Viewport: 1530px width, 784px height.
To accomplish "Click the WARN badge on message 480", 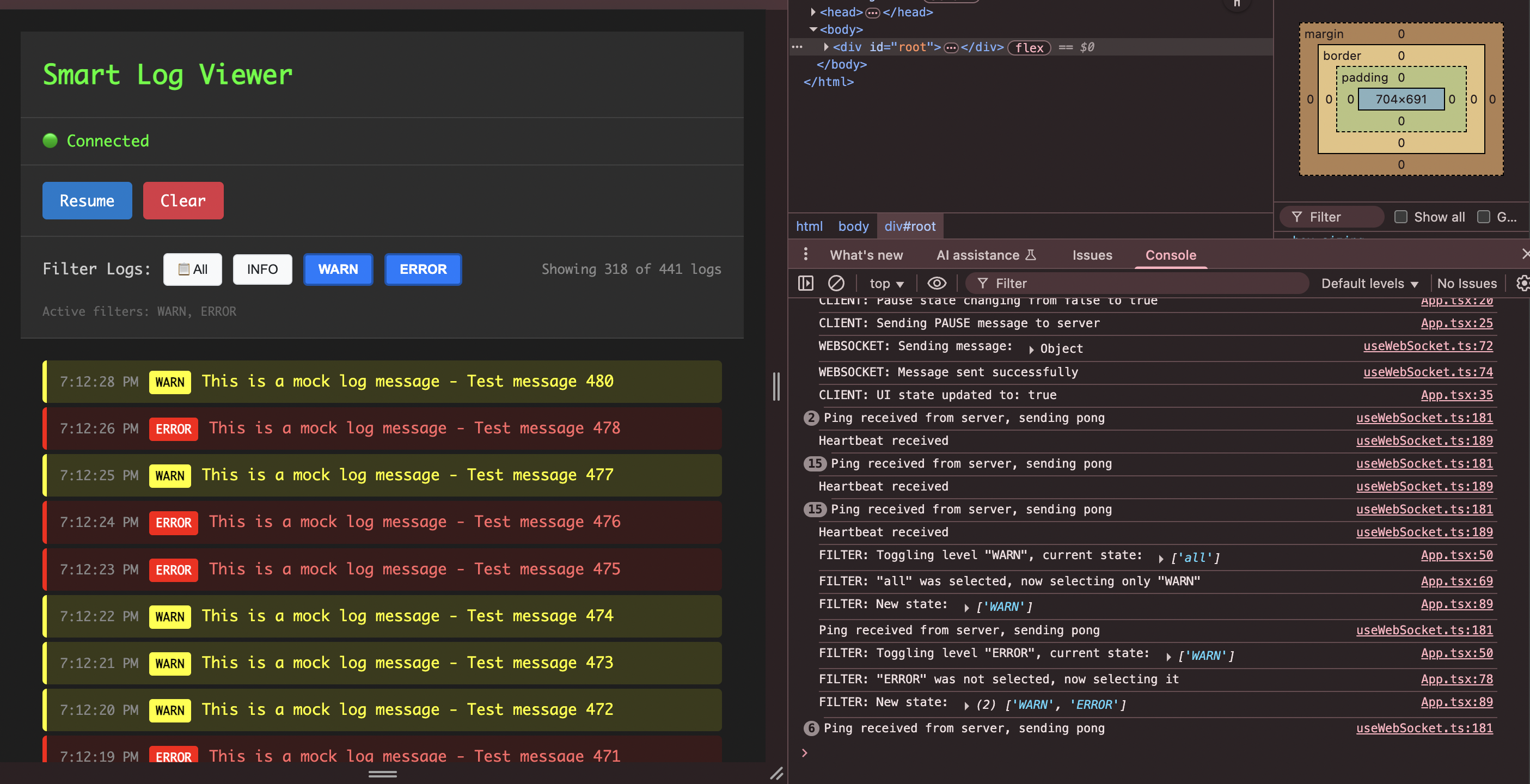I will click(170, 382).
